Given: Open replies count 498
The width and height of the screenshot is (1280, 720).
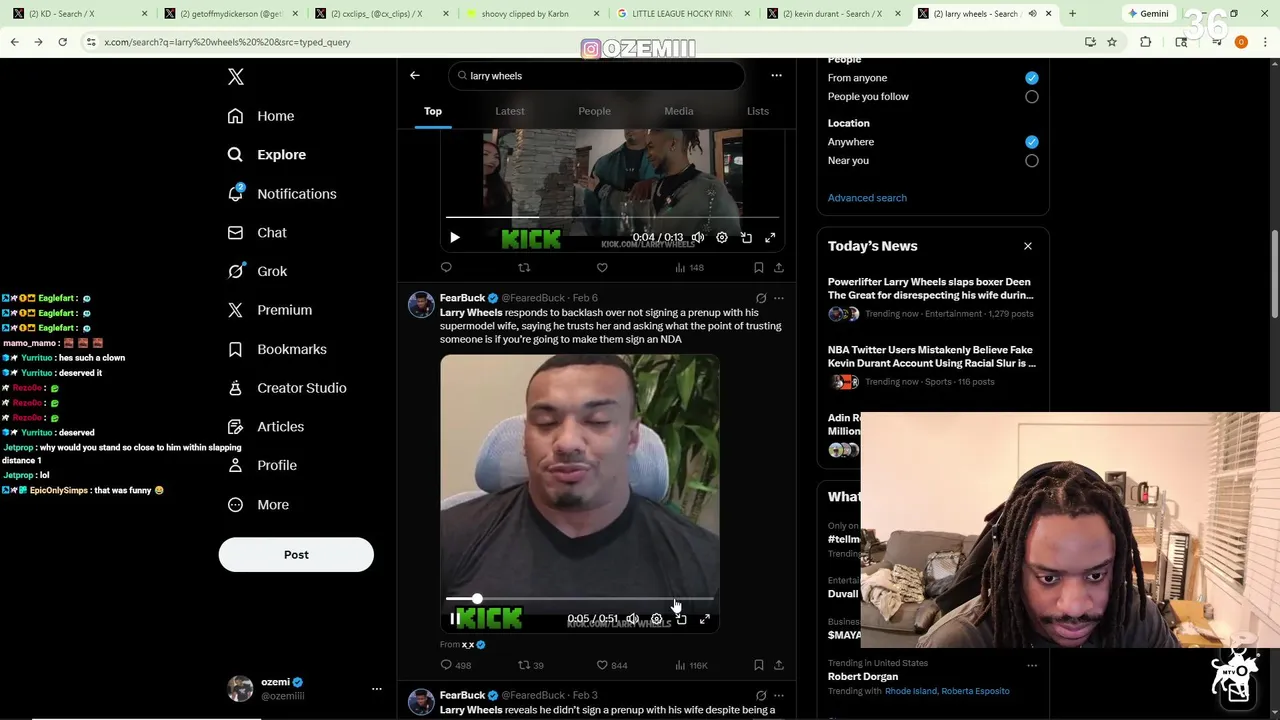Looking at the screenshot, I should coord(456,665).
